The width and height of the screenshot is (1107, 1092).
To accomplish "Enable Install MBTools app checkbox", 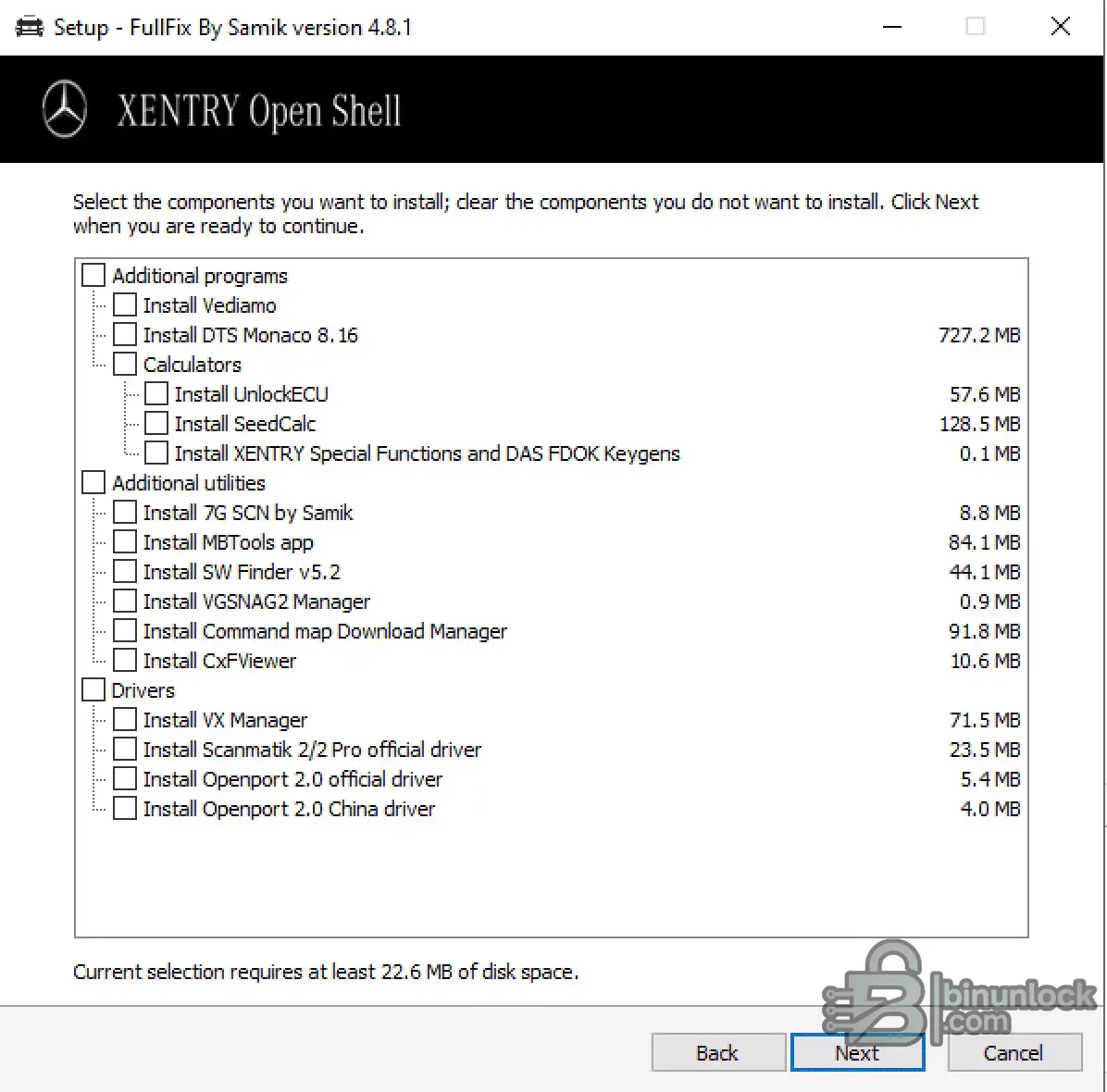I will pyautogui.click(x=125, y=542).
